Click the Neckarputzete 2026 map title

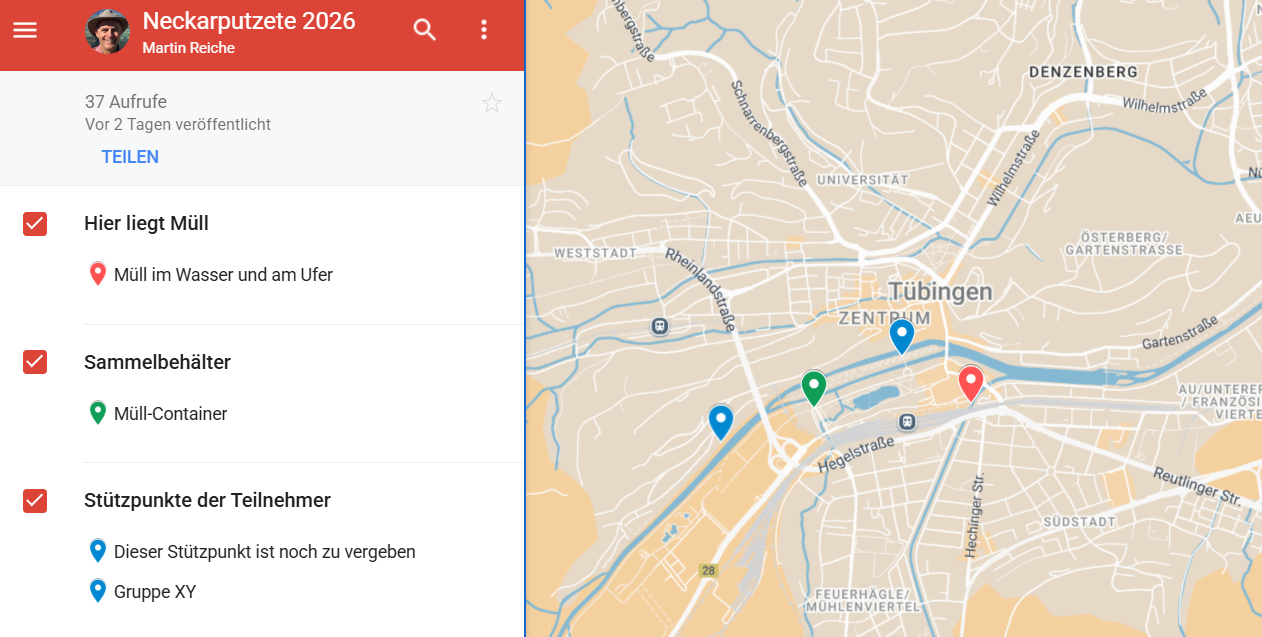pyautogui.click(x=249, y=20)
